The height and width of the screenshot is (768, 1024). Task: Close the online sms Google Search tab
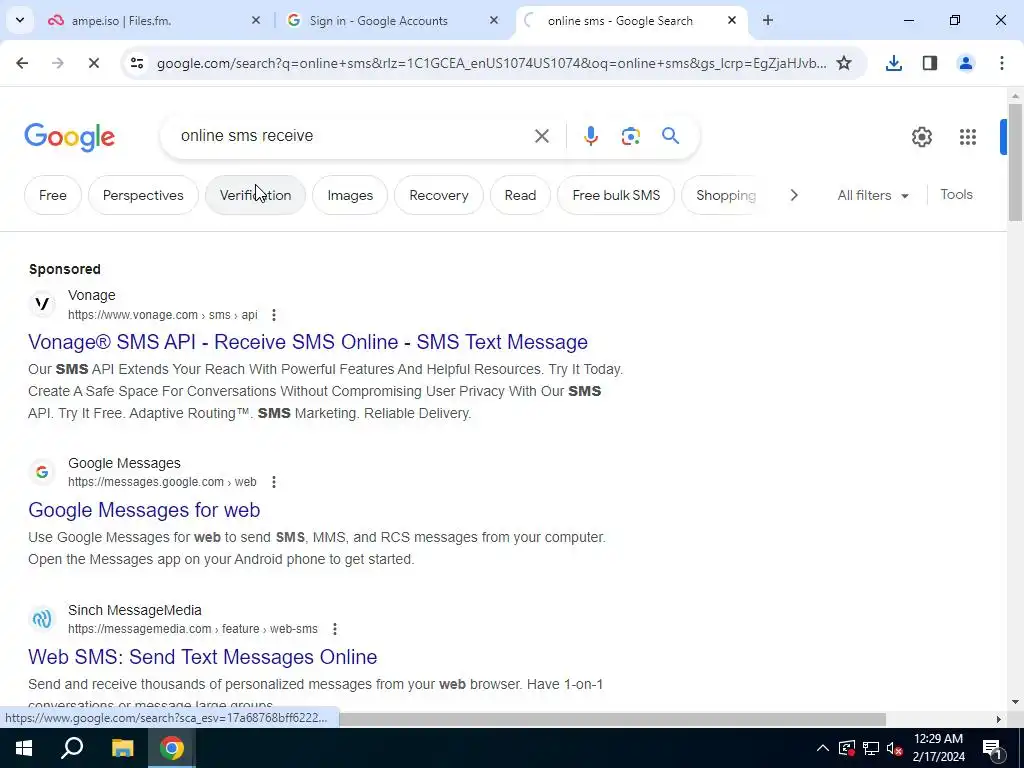pos(731,20)
